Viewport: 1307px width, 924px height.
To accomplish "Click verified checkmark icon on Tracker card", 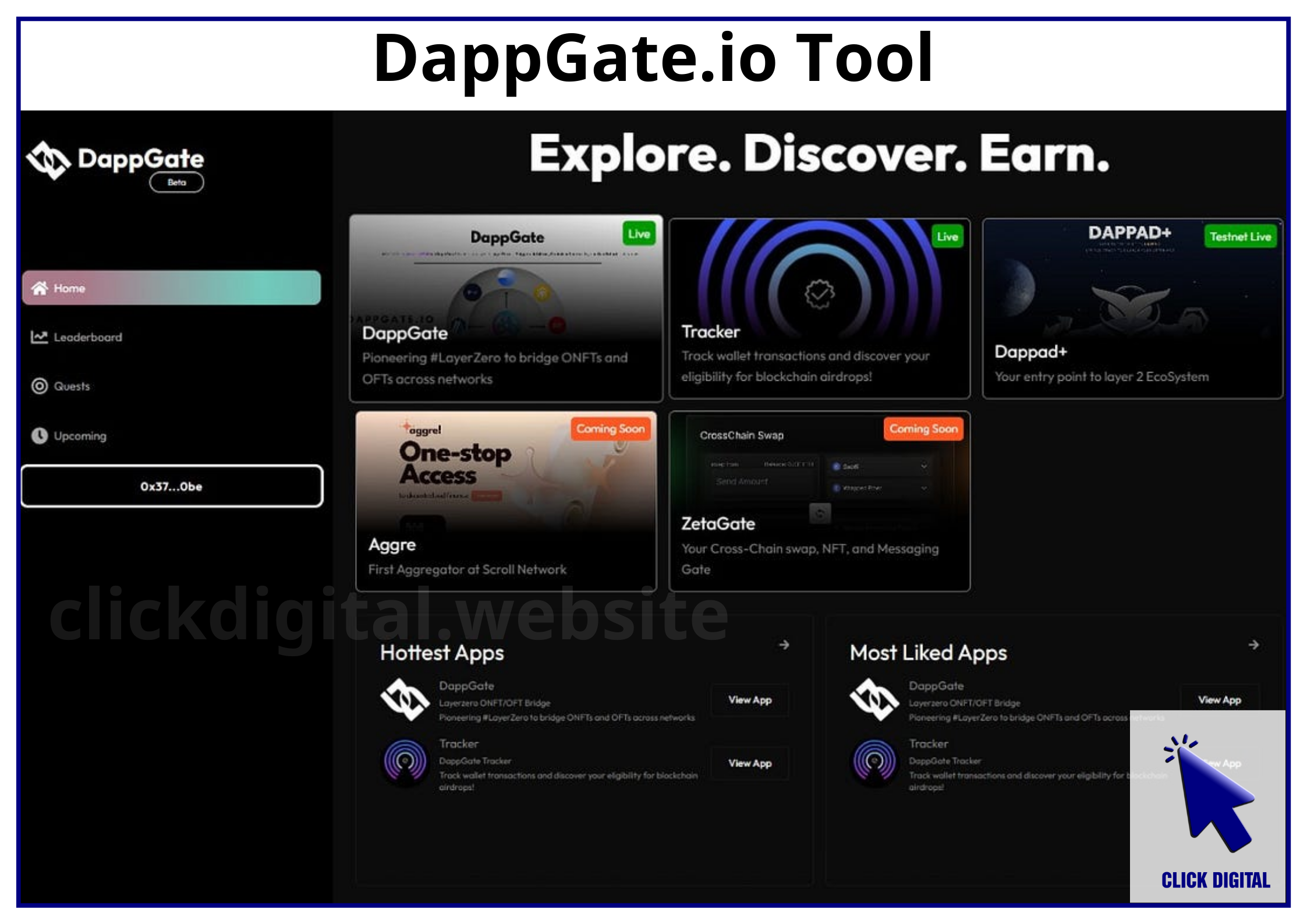I will click(x=819, y=294).
